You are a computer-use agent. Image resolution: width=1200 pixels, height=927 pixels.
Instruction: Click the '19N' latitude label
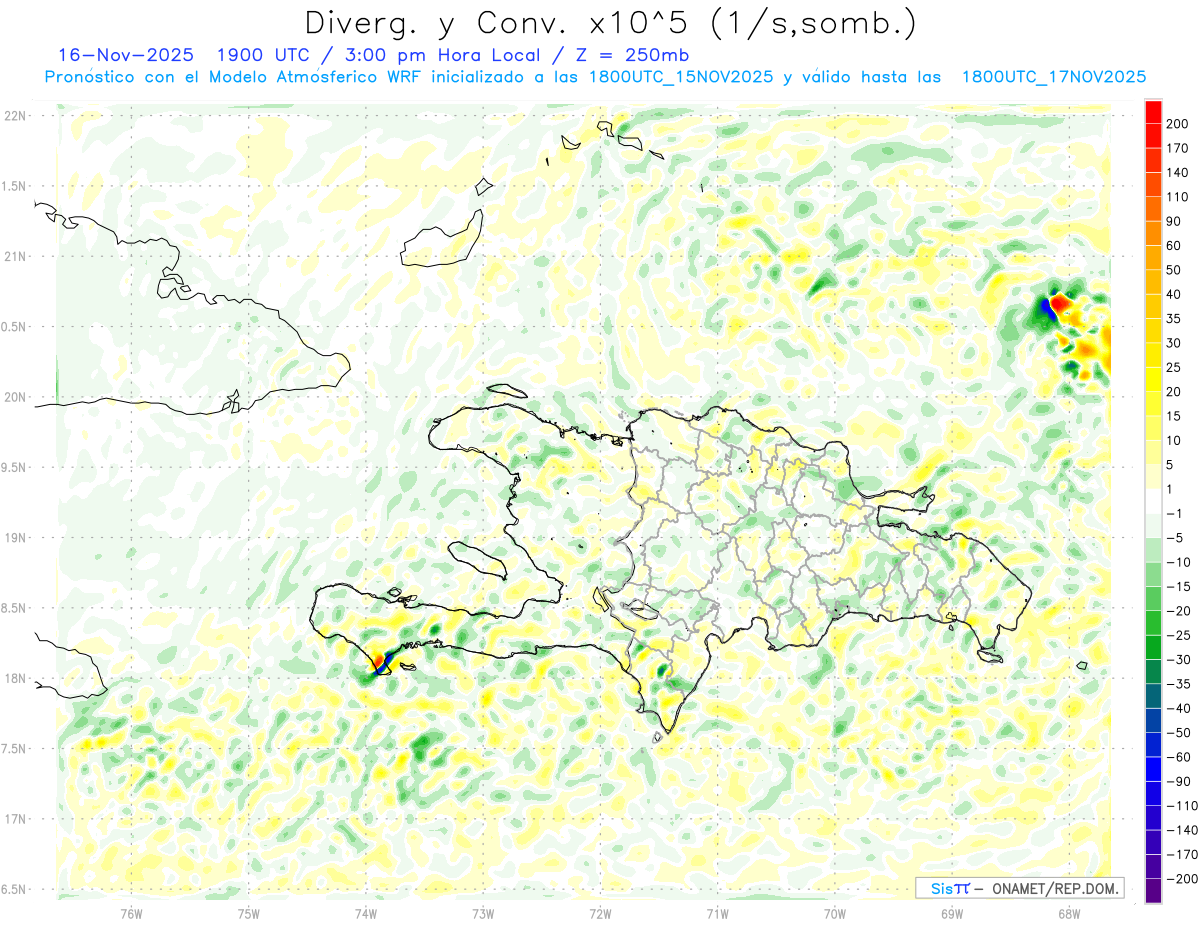pyautogui.click(x=15, y=538)
